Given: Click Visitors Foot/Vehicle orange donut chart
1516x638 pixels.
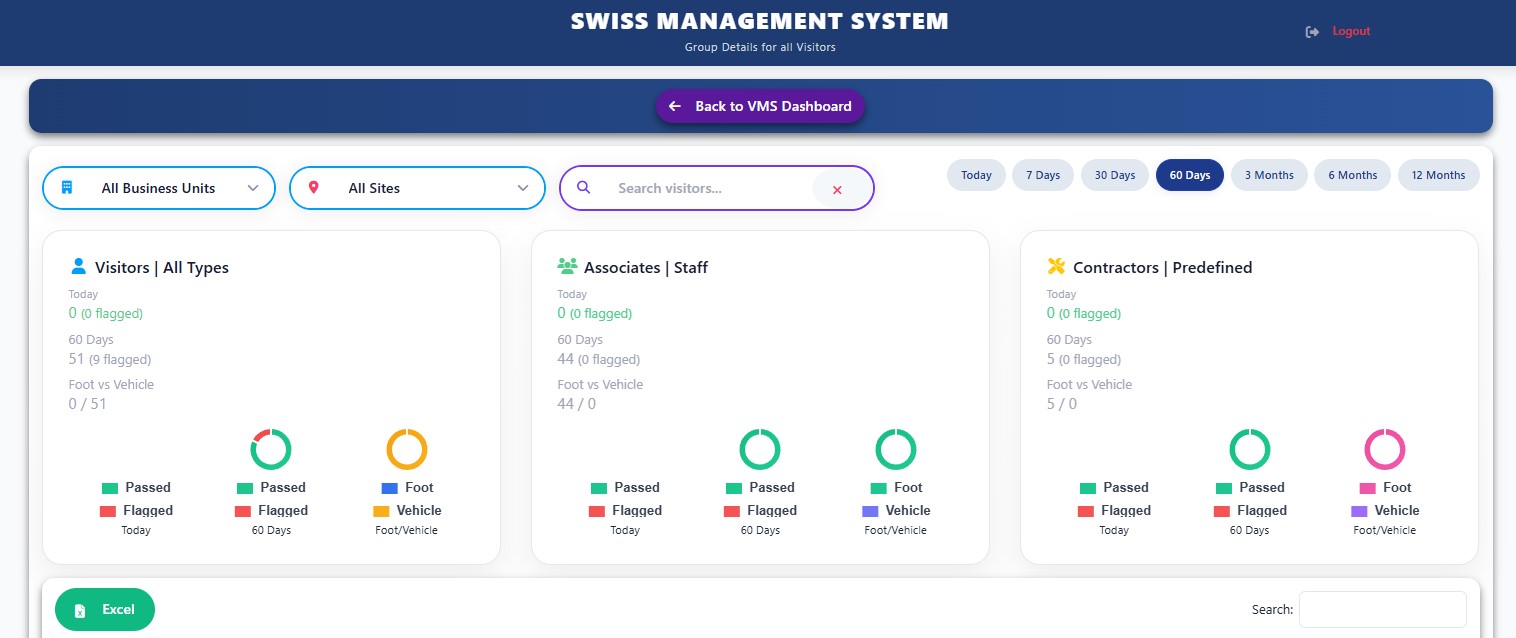Looking at the screenshot, I should [407, 449].
